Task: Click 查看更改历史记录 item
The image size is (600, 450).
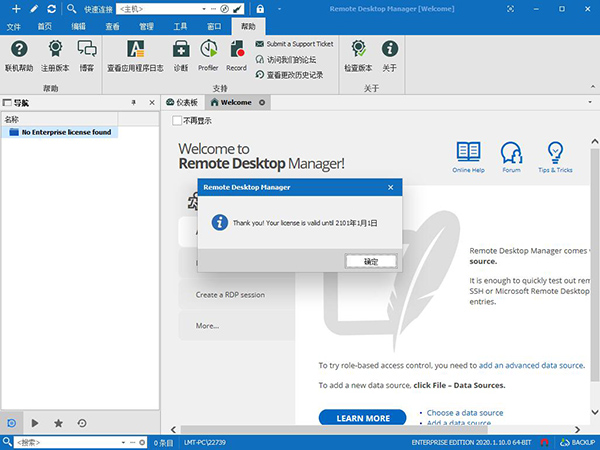Action: pyautogui.click(x=289, y=75)
